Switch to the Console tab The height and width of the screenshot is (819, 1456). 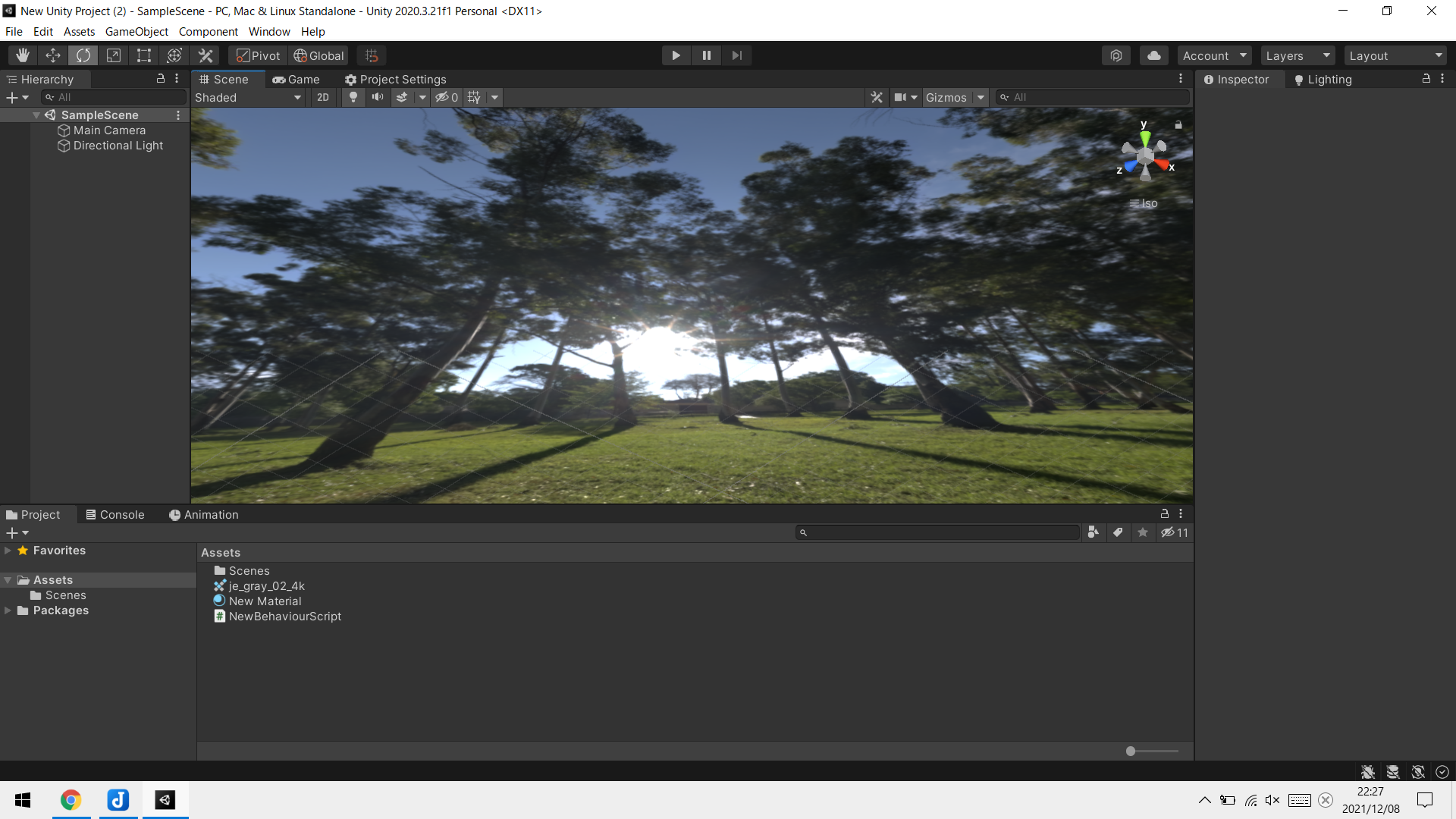(x=115, y=514)
